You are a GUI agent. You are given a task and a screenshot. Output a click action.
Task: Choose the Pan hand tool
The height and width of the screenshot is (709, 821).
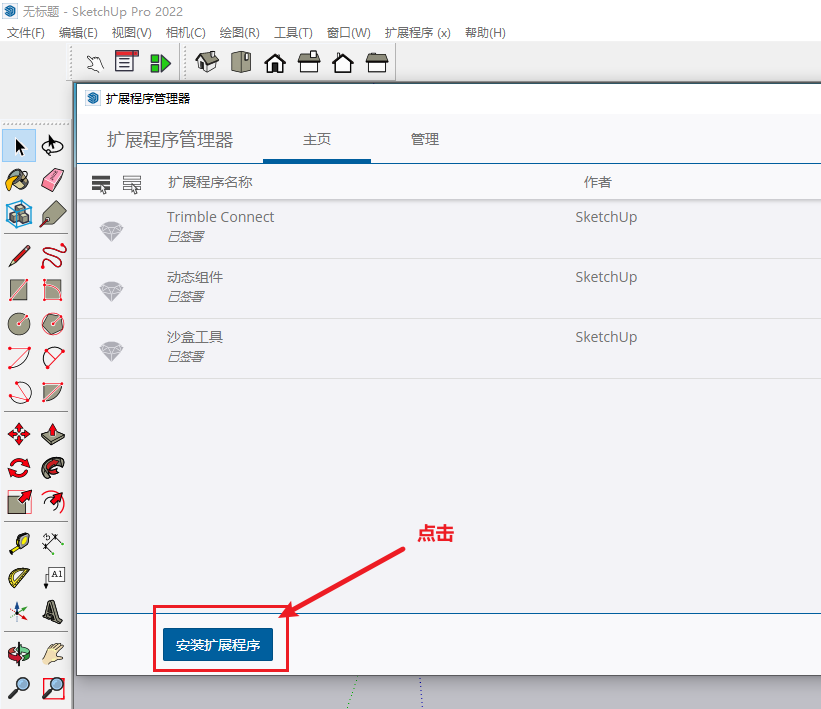53,654
